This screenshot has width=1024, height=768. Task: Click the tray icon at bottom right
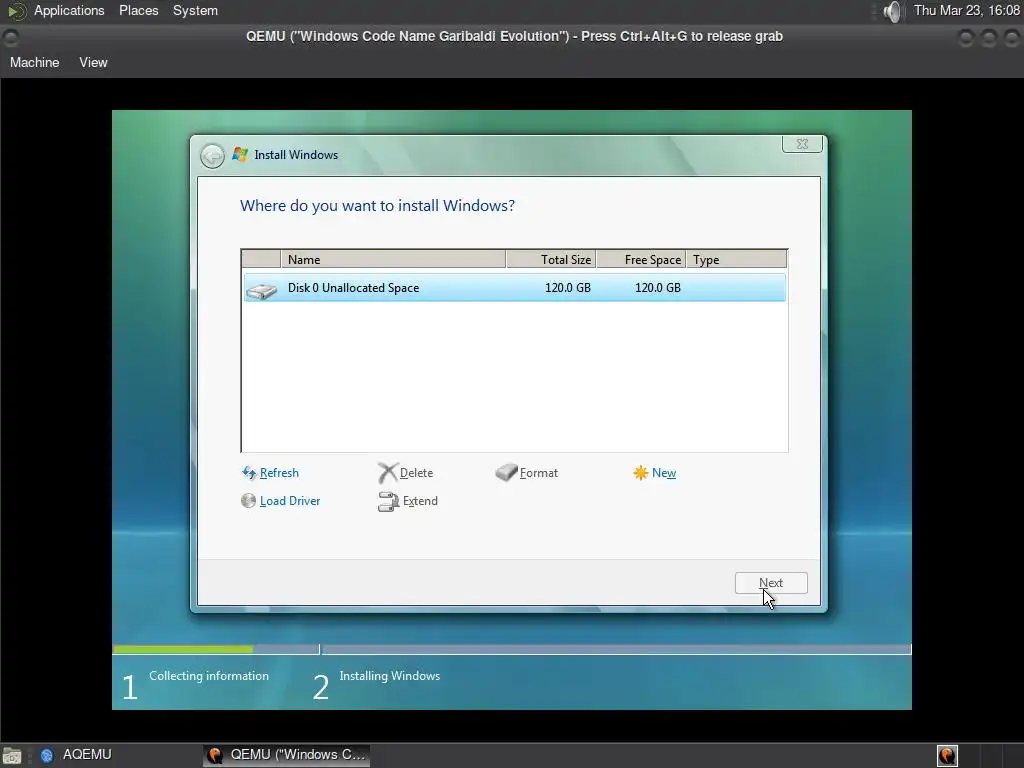click(x=948, y=755)
